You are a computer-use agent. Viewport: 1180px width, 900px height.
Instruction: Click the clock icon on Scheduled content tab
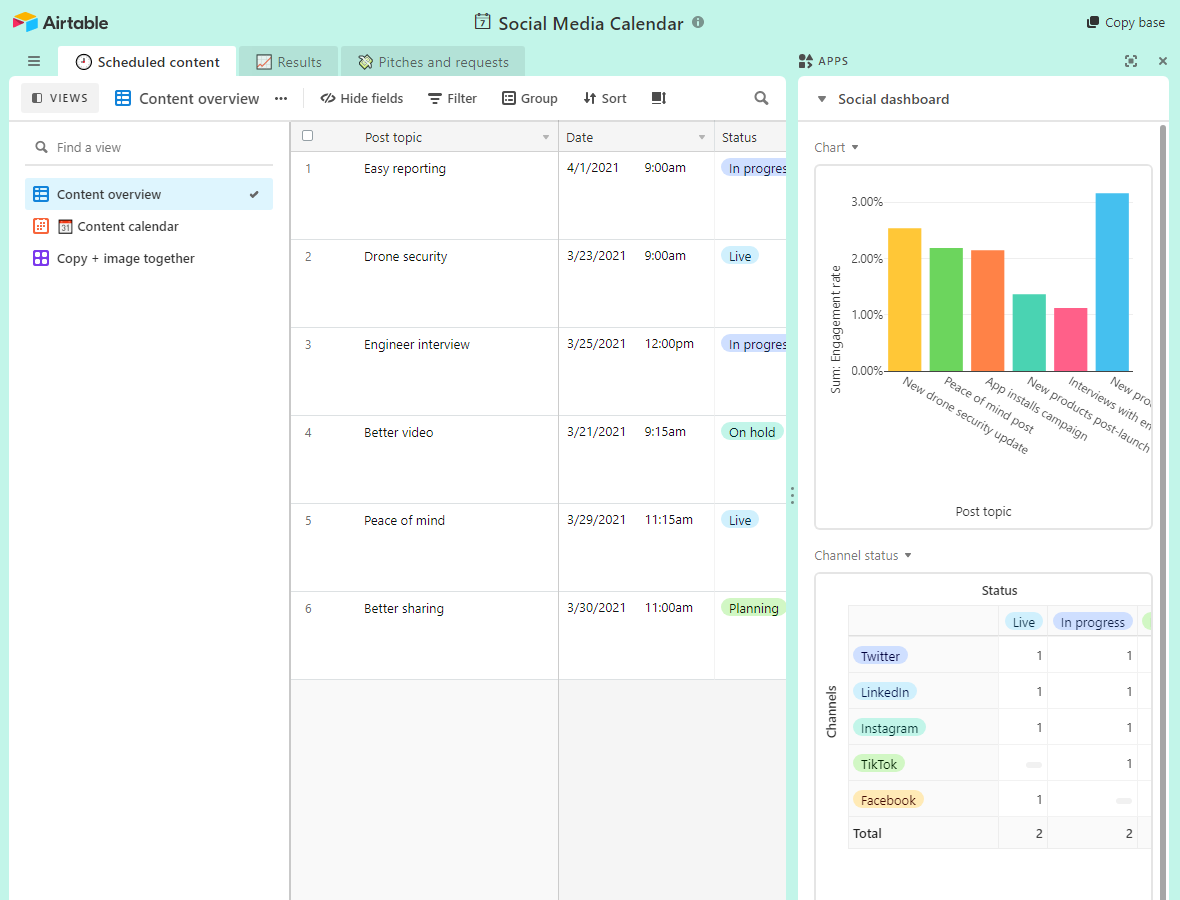(x=84, y=62)
